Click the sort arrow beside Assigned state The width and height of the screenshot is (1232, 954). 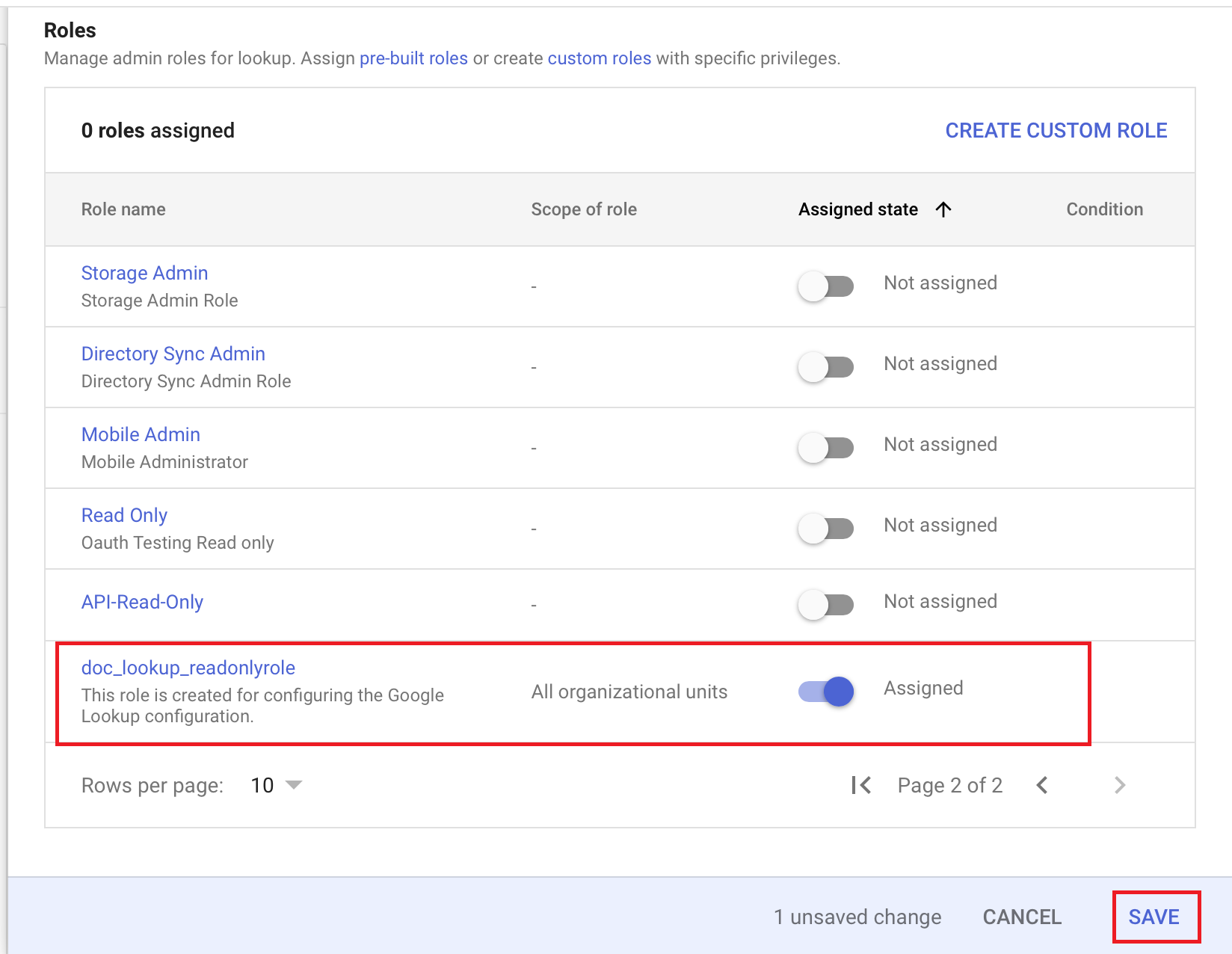[943, 209]
